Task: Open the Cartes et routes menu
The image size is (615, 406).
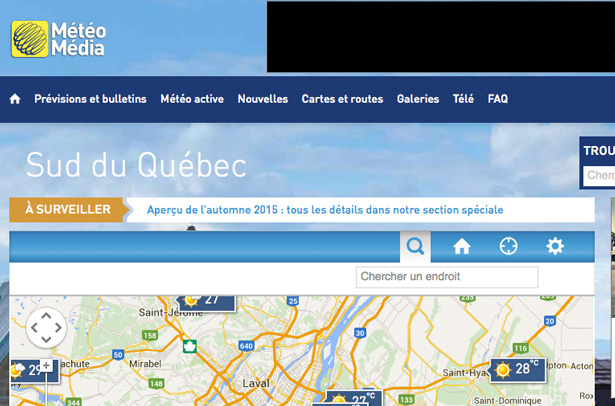Action: [342, 99]
